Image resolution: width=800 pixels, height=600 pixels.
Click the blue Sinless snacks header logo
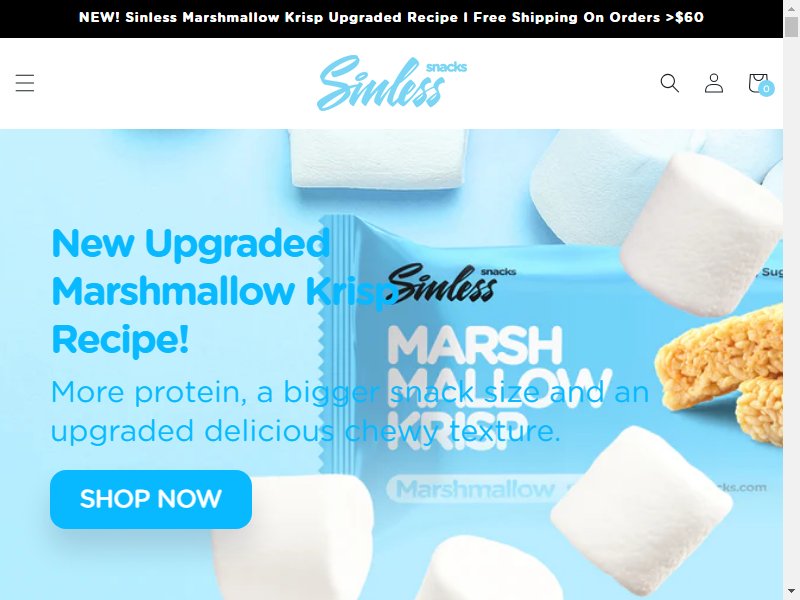392,83
